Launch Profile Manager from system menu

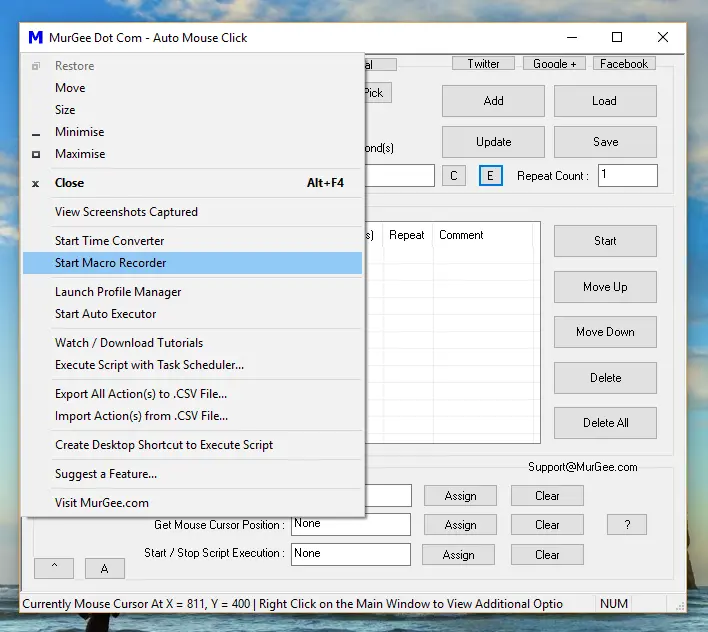click(118, 292)
